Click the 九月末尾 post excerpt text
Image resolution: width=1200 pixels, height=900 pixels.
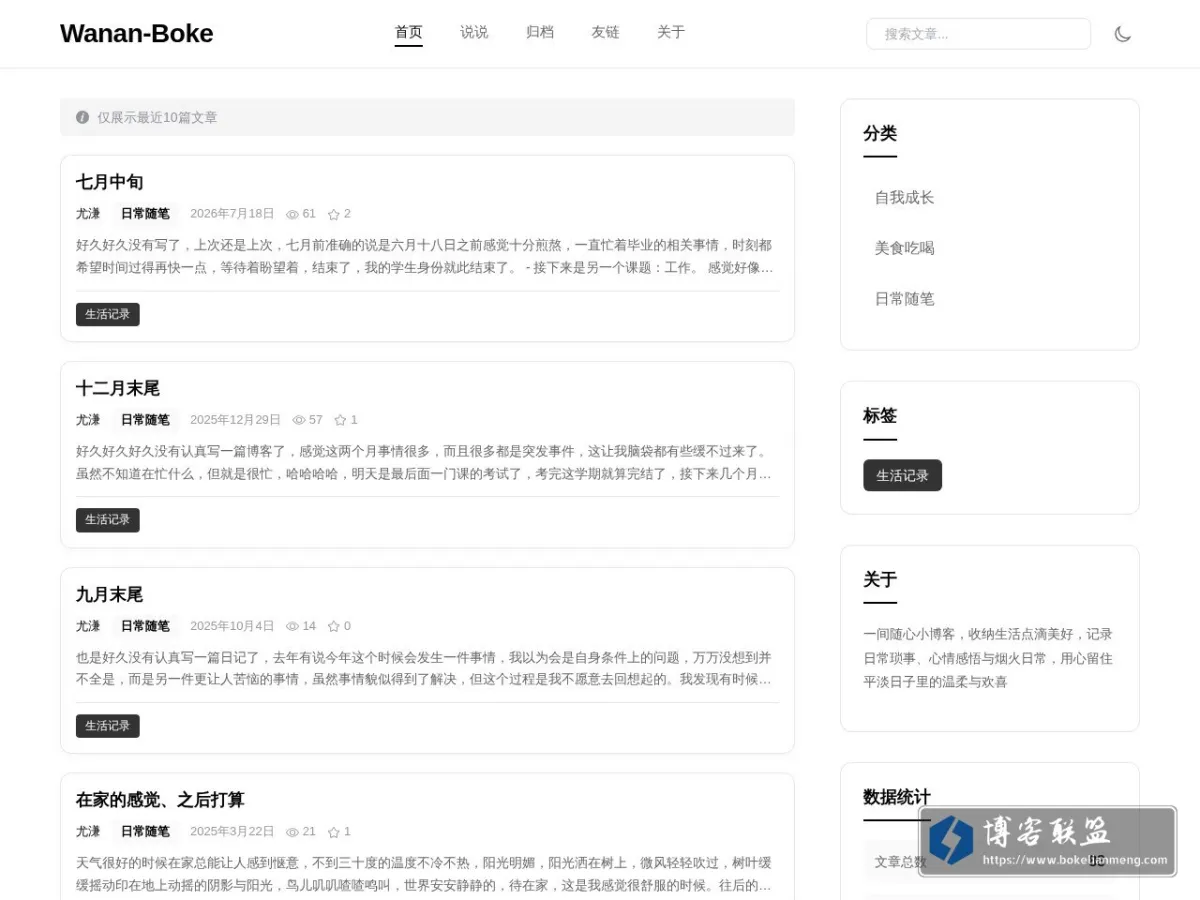(425, 668)
